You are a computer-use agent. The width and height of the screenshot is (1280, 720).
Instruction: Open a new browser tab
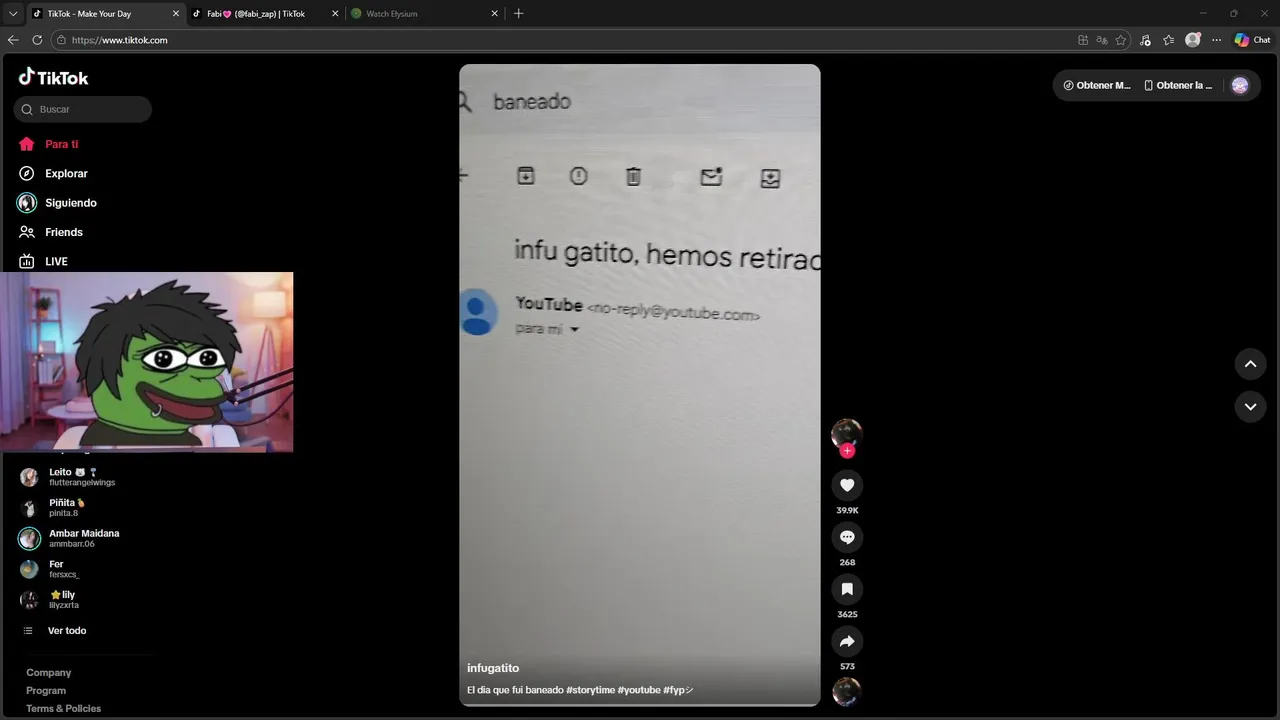click(518, 14)
